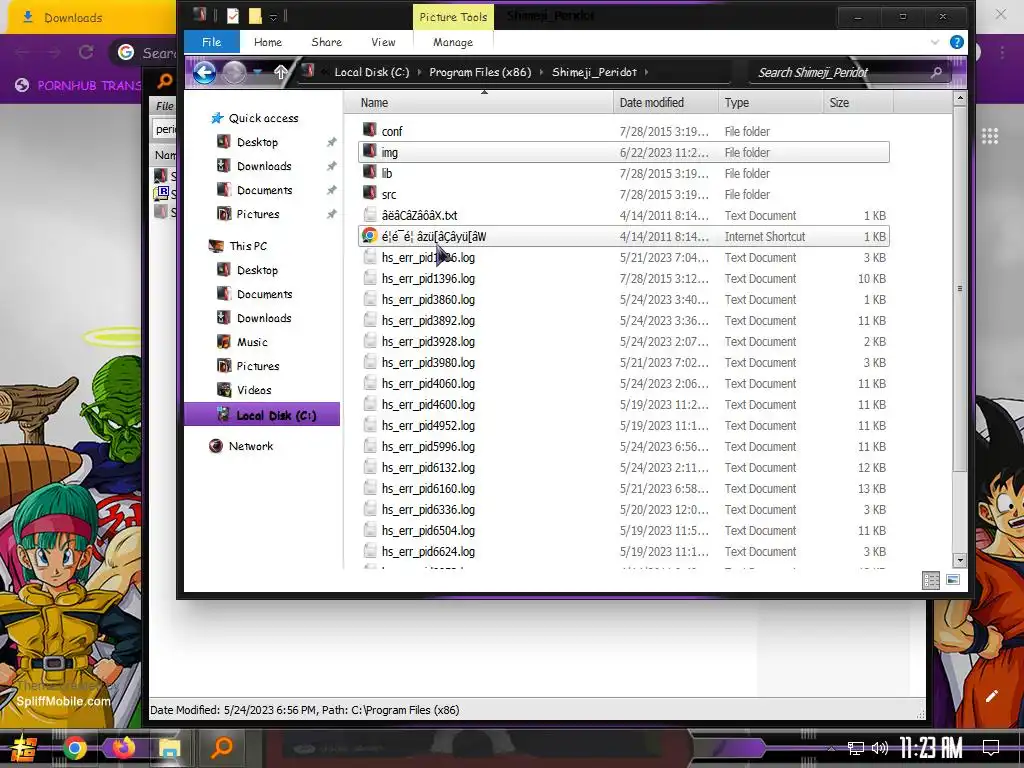Open Downloads under Quick access
Image resolution: width=1024 pixels, height=768 pixels.
[264, 166]
